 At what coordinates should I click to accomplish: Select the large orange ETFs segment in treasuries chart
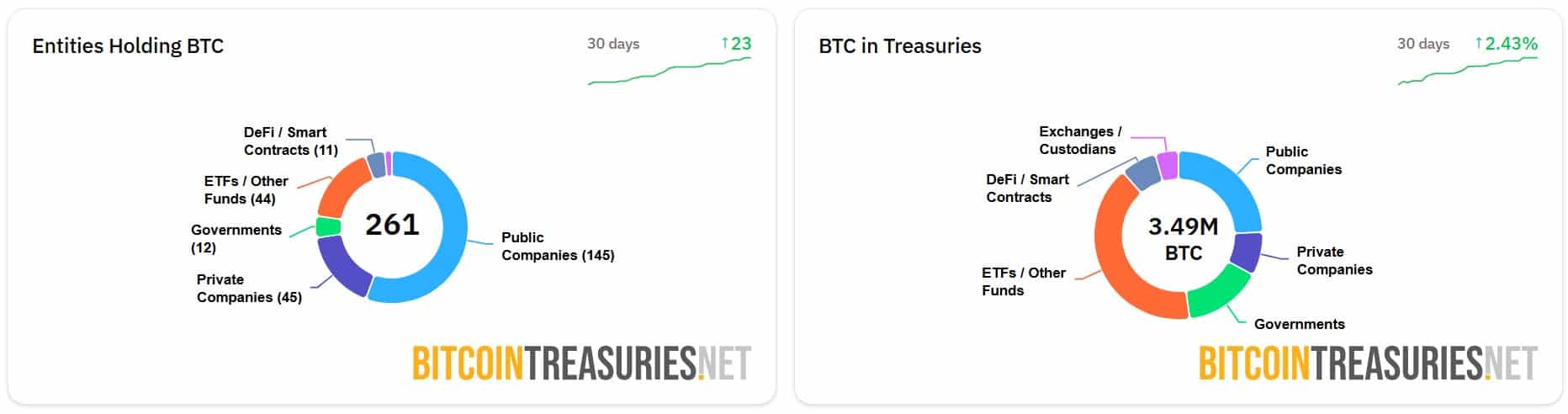[1119, 252]
